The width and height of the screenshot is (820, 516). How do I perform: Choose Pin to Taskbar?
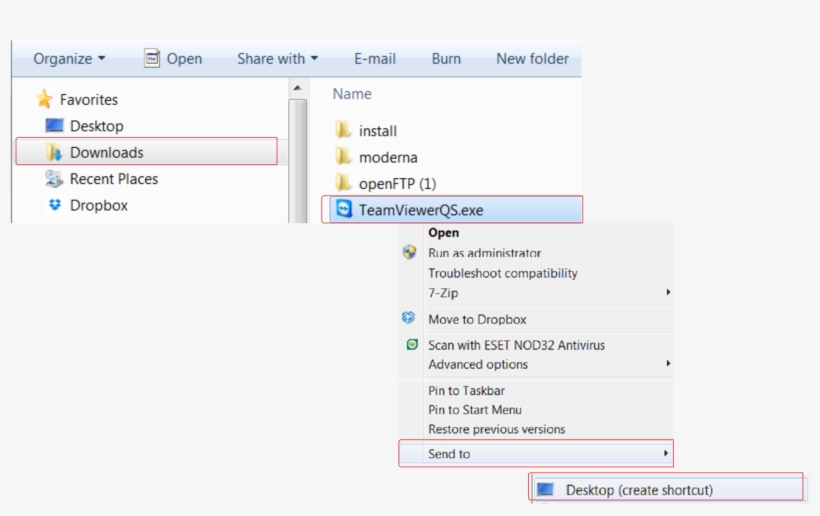coord(466,391)
